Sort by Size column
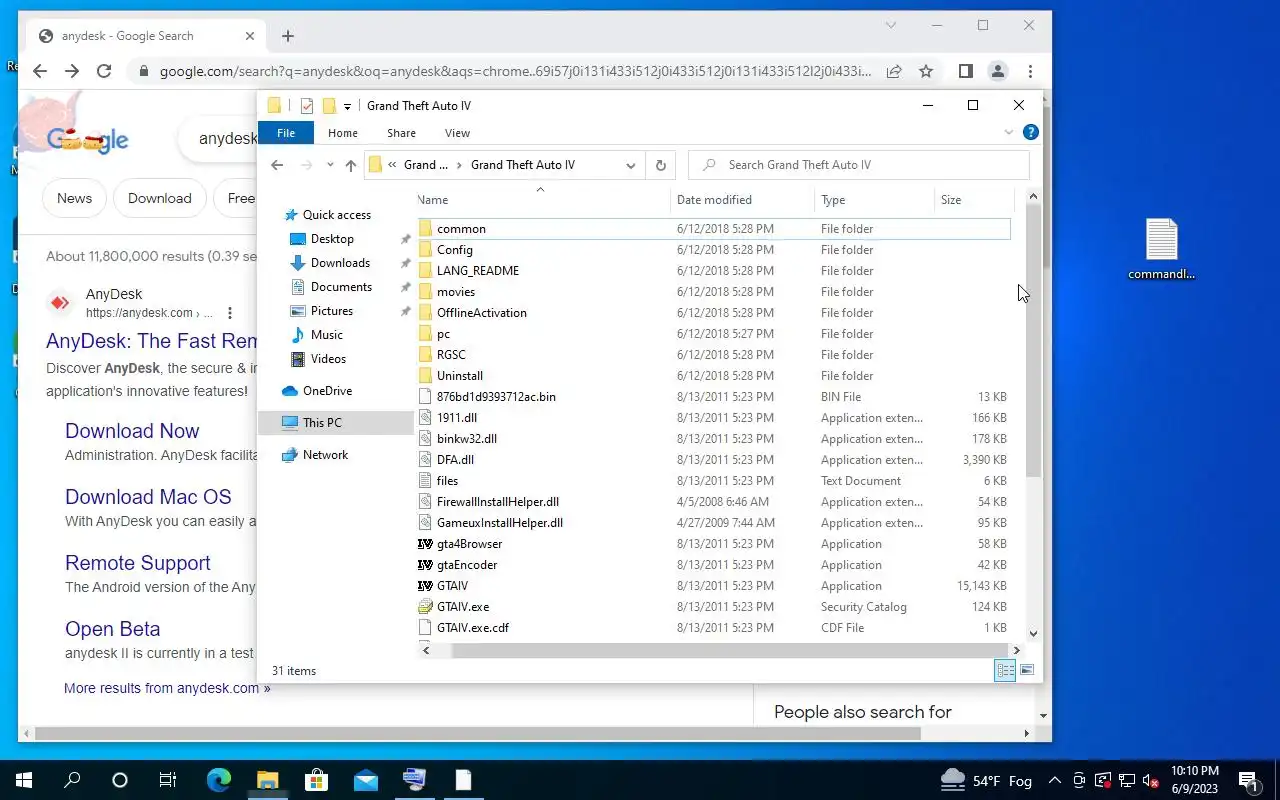Viewport: 1280px width, 800px height. click(x=974, y=200)
